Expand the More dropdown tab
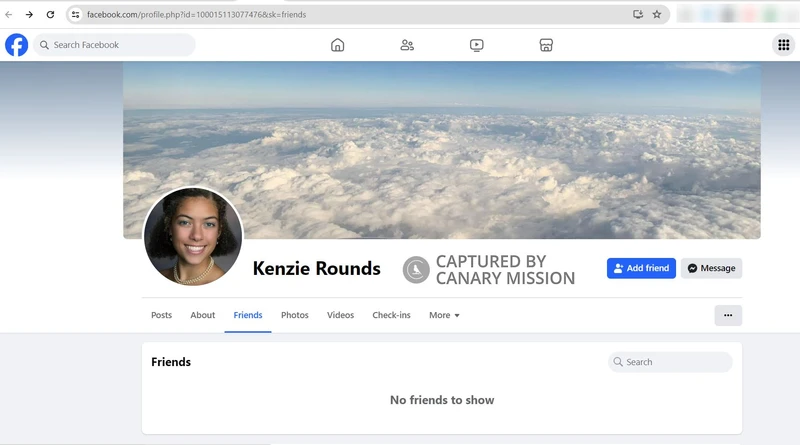800x445 pixels. (x=444, y=315)
